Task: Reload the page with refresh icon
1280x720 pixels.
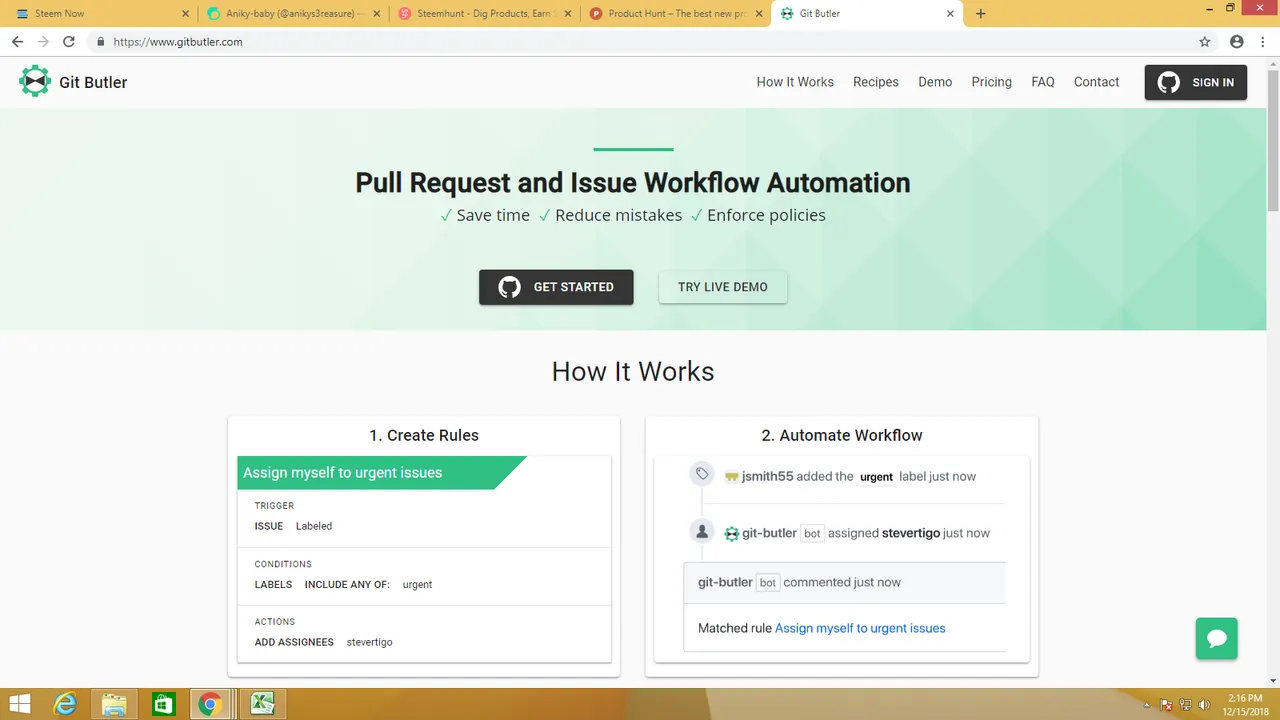Action: tap(69, 42)
